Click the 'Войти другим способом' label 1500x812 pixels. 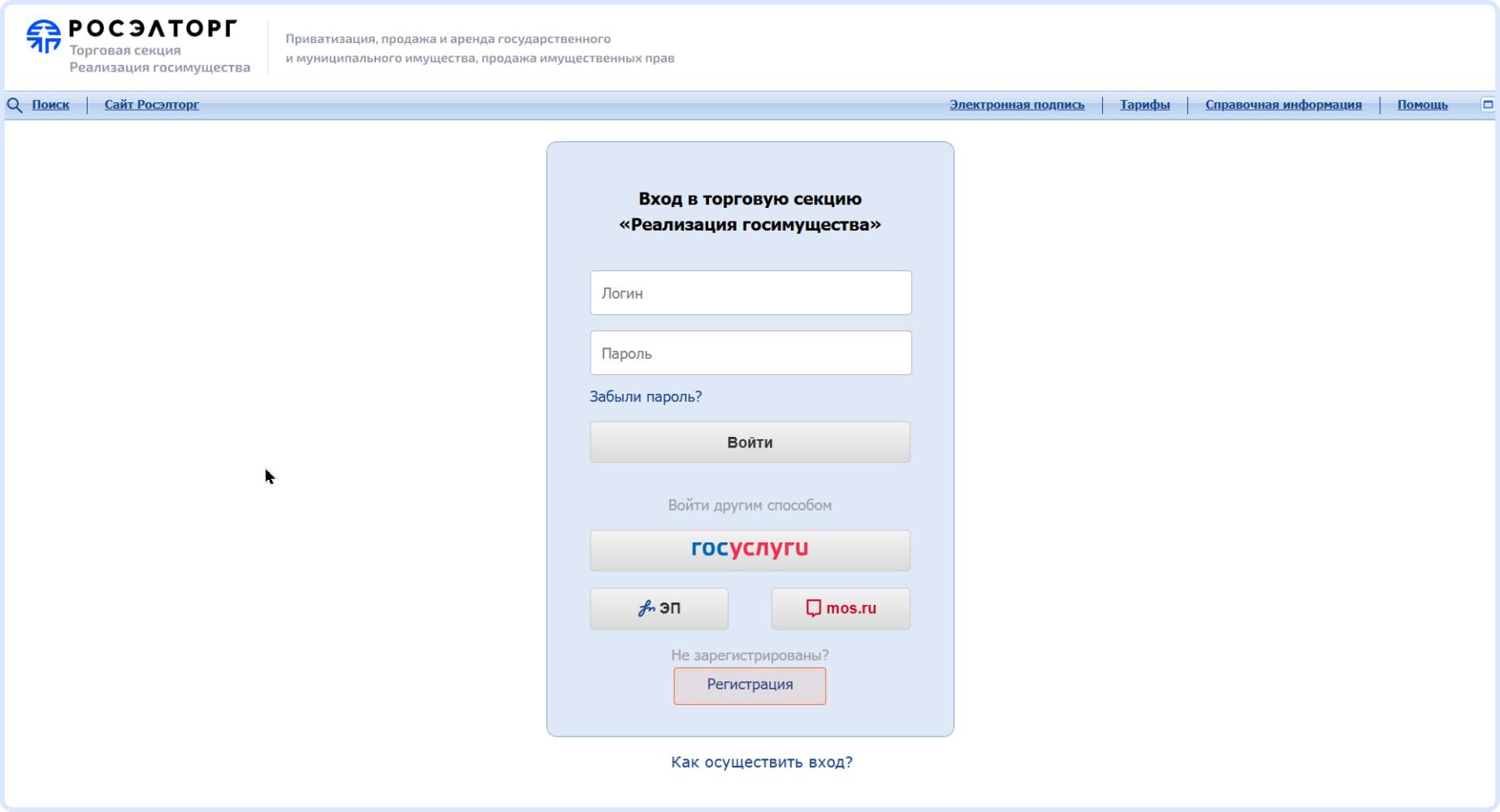750,505
